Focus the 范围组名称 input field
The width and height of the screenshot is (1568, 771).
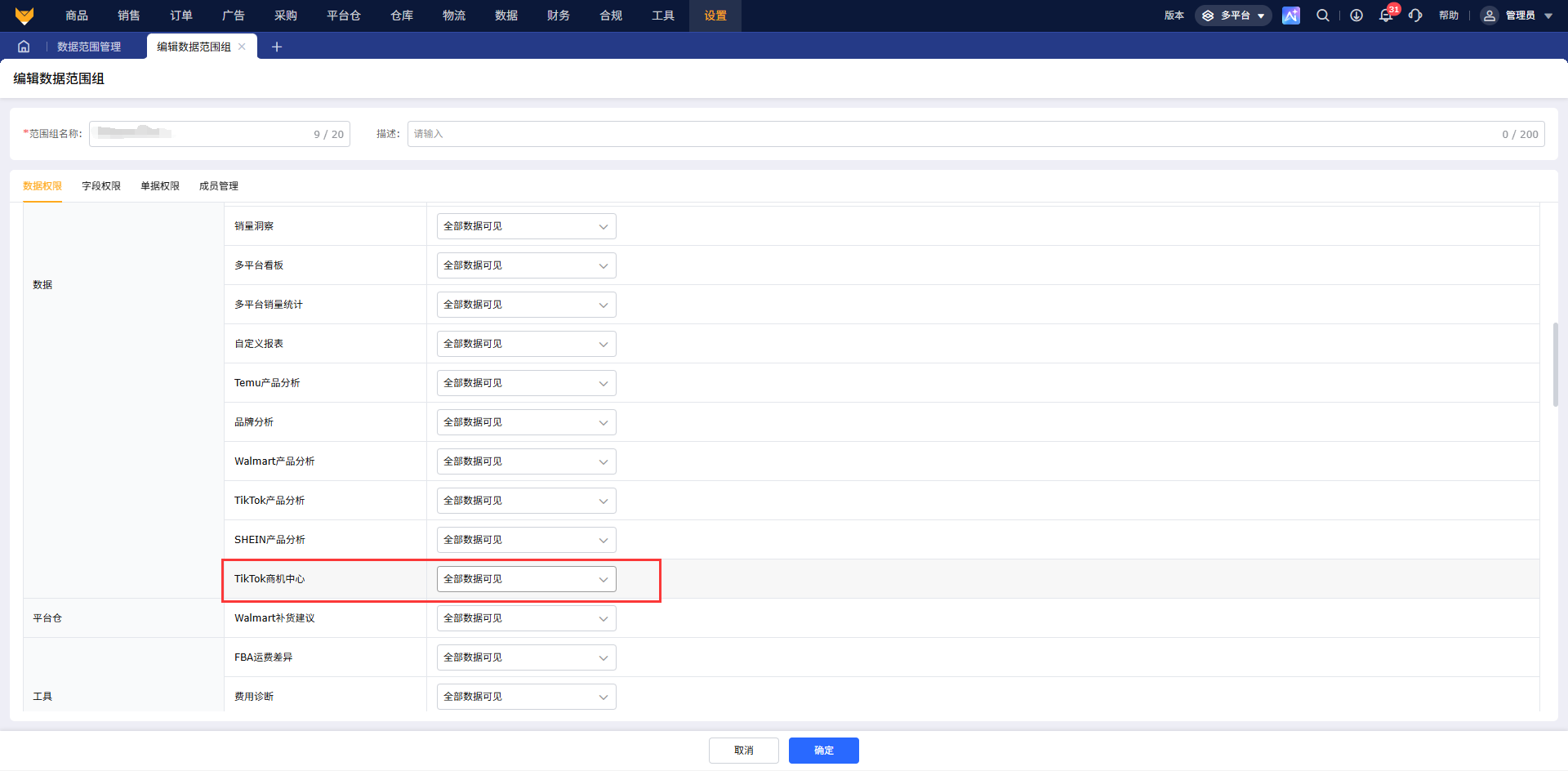[220, 134]
